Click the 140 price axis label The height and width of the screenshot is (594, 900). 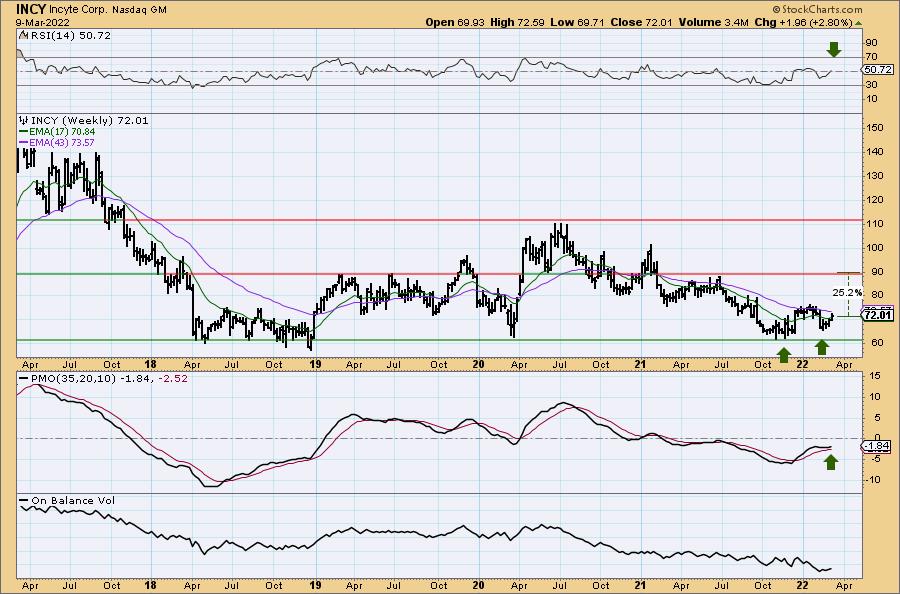coord(876,152)
